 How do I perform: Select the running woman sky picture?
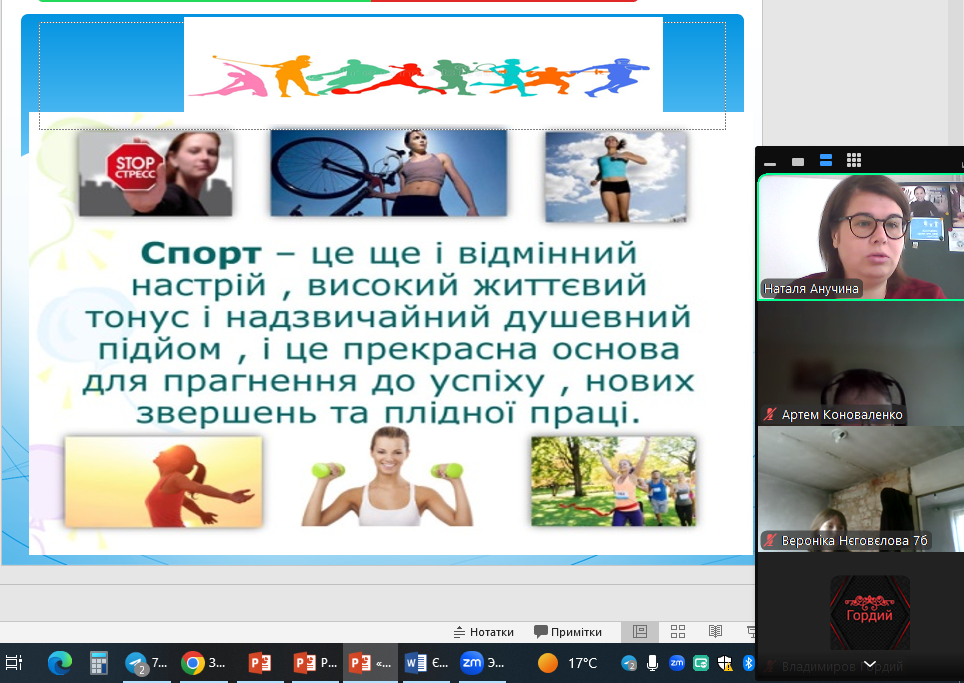pos(616,177)
